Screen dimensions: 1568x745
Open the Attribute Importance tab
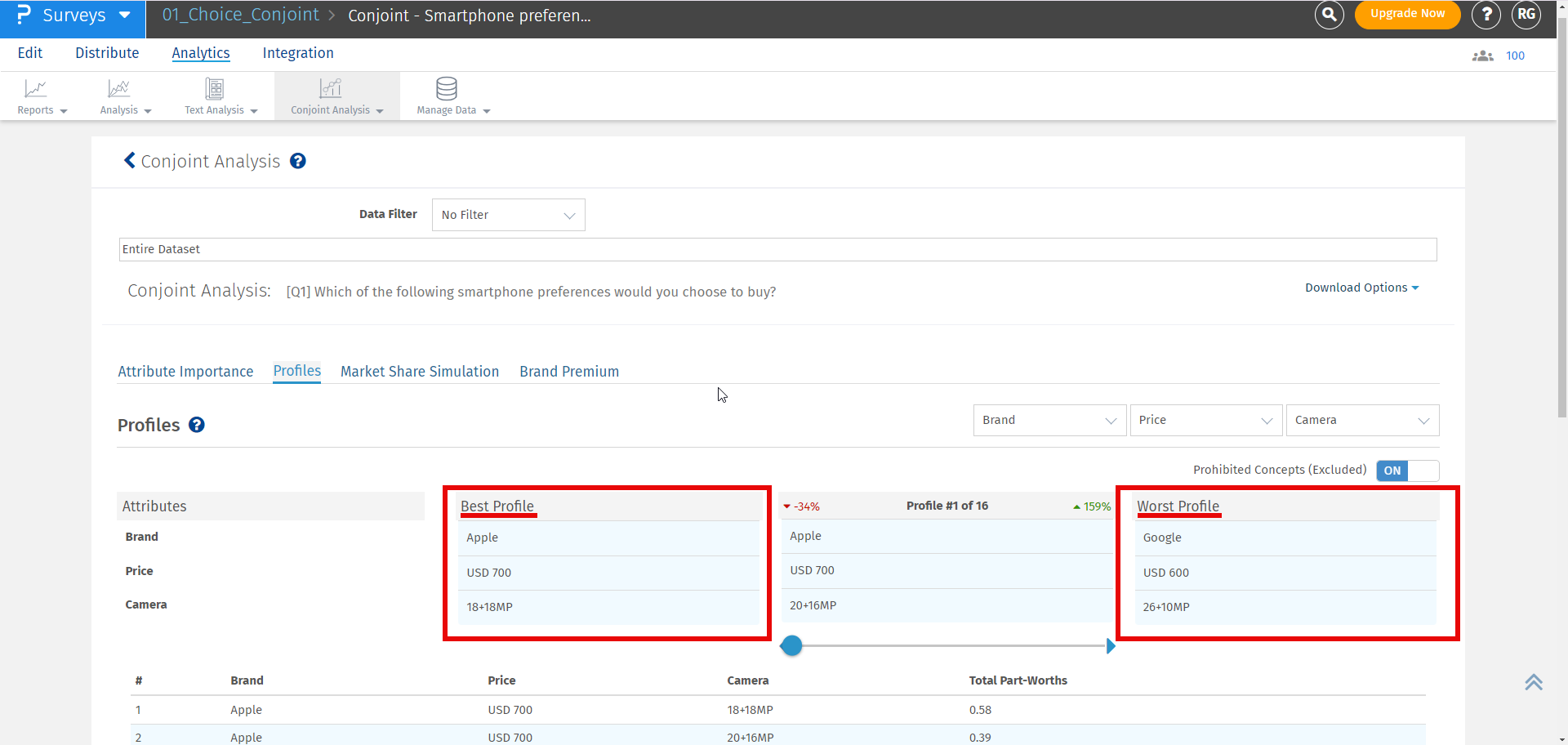tap(185, 372)
